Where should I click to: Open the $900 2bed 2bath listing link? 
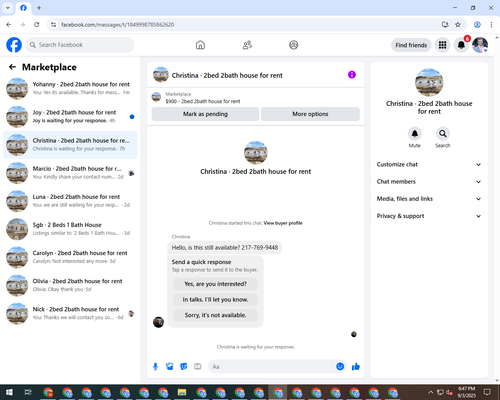[203, 101]
